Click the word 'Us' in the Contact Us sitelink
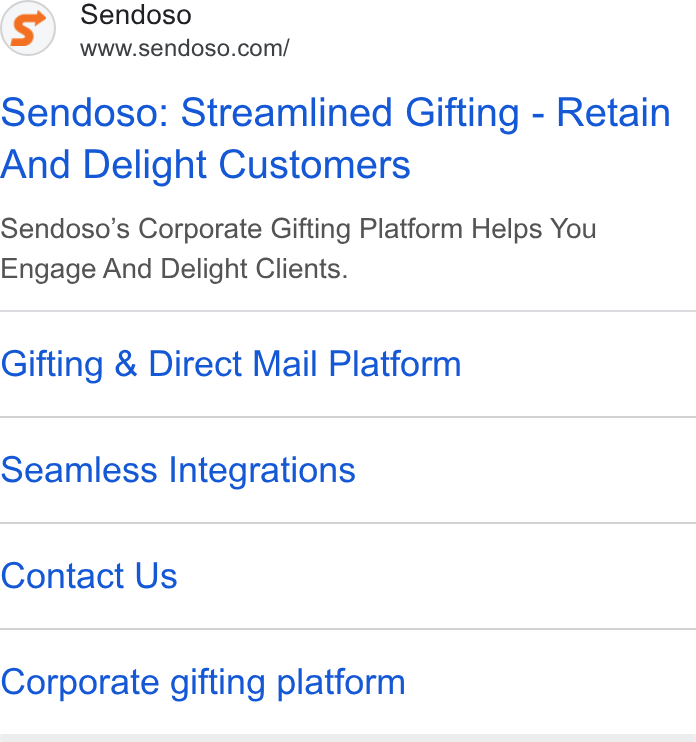696x742 pixels. point(156,576)
